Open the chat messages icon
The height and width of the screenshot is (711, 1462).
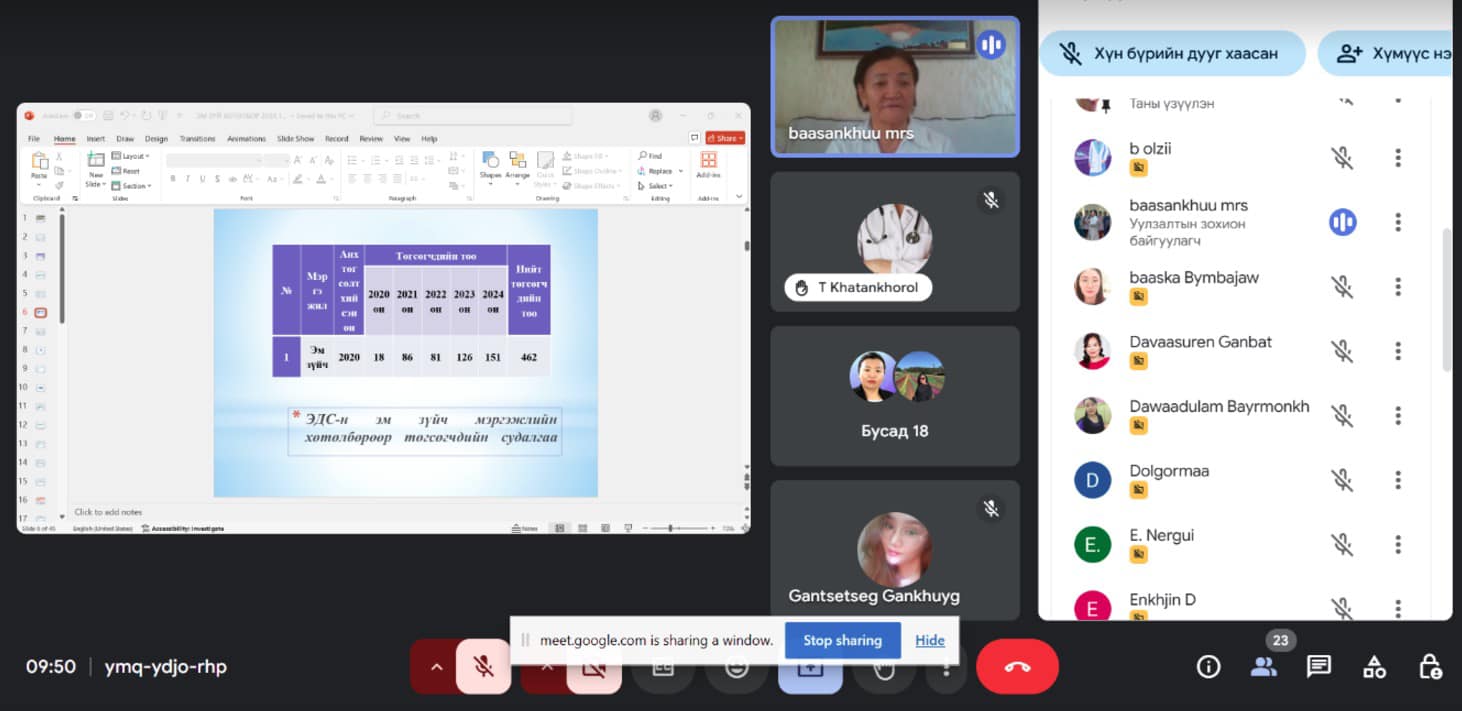(1319, 667)
